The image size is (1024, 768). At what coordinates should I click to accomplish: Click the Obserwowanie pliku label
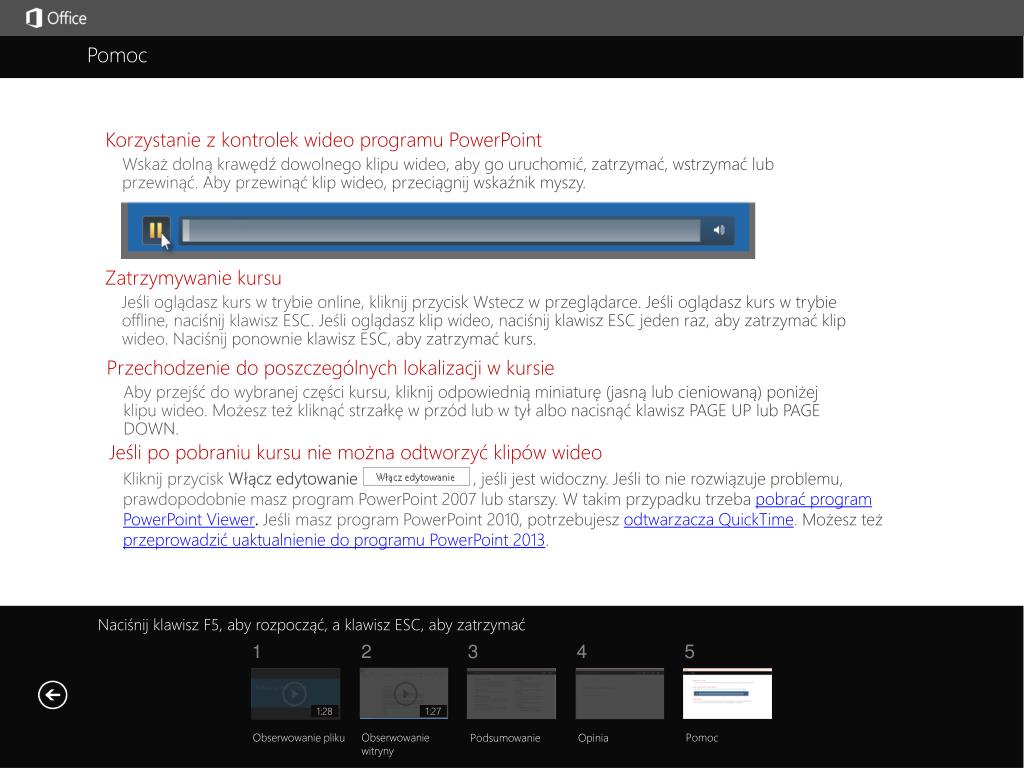click(298, 738)
